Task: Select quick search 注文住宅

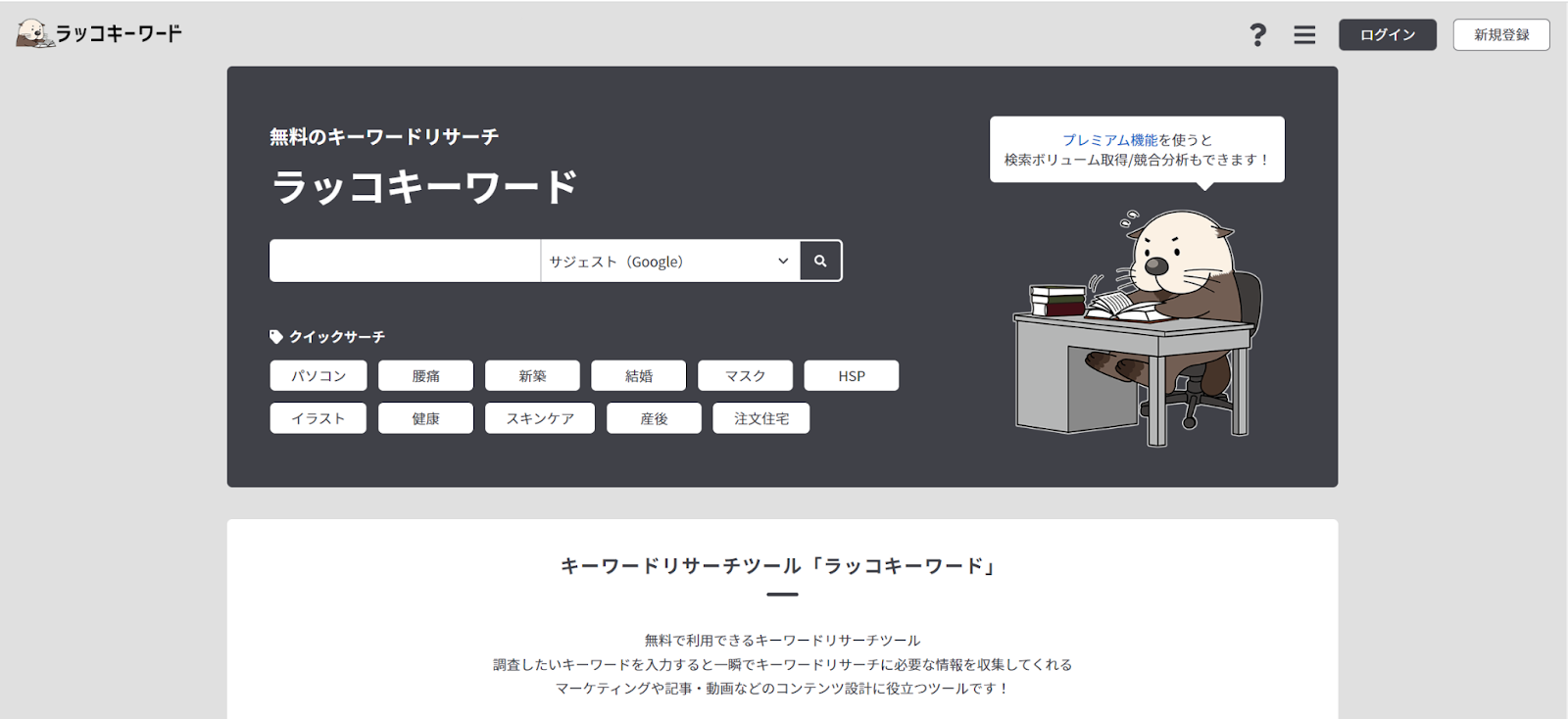Action: pos(761,418)
